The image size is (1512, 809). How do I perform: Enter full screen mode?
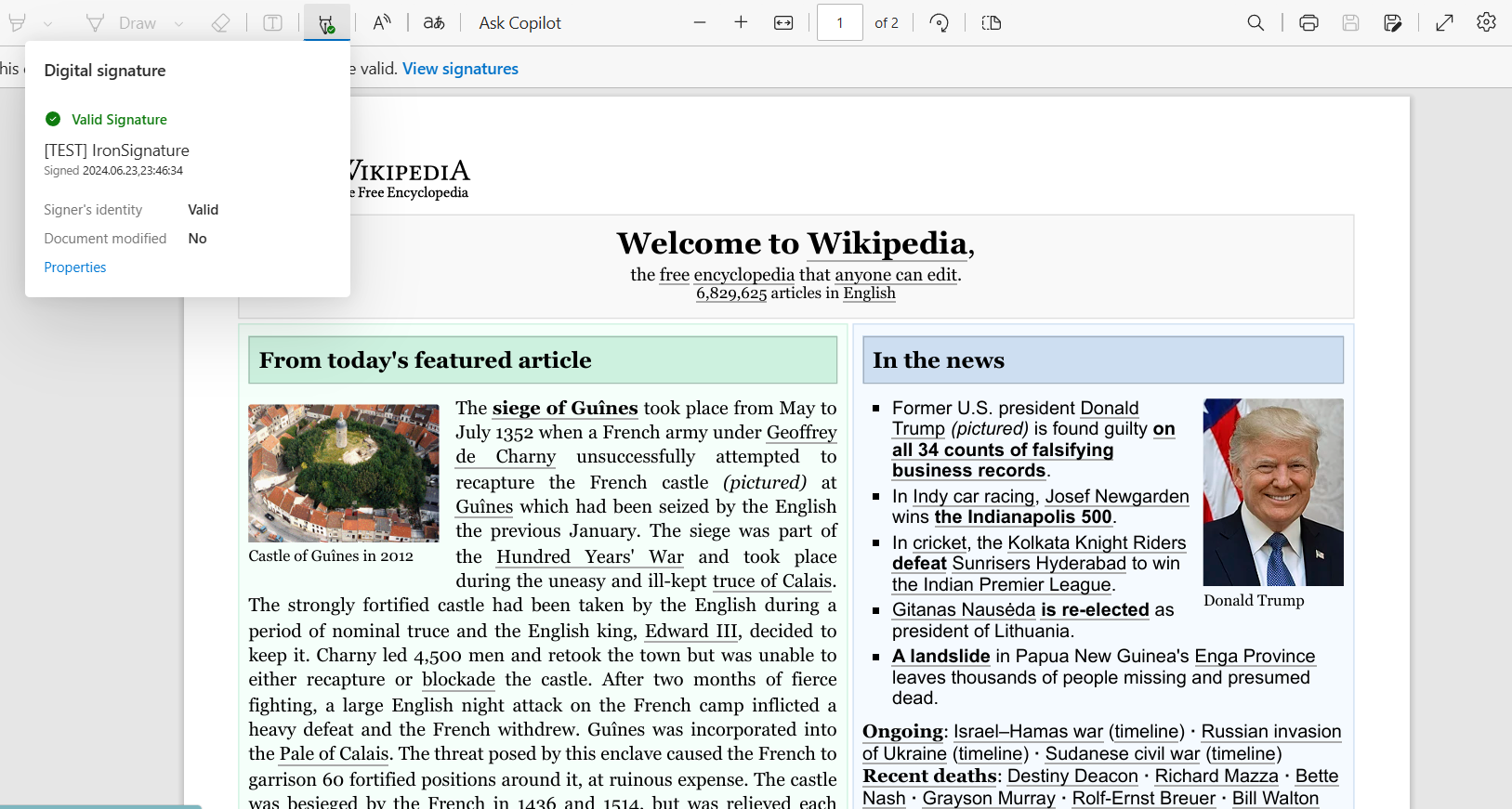[1444, 23]
